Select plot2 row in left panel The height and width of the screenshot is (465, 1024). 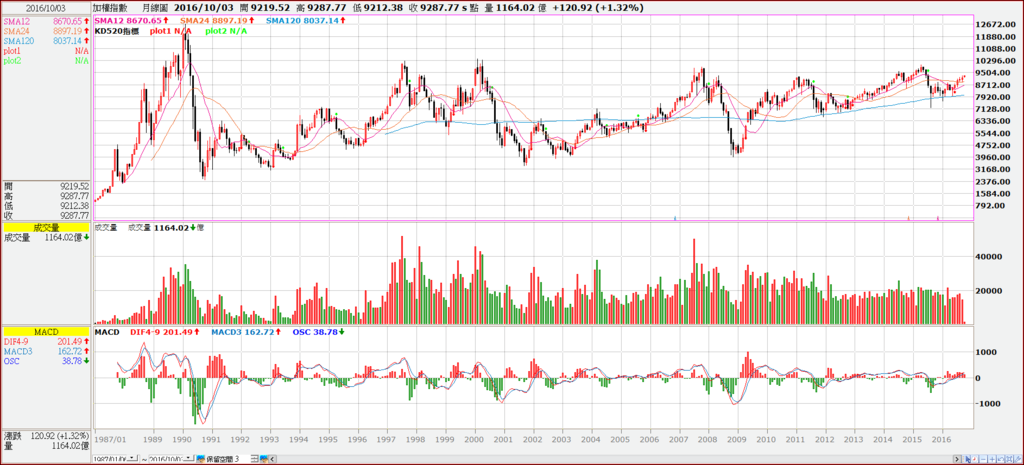click(46, 60)
